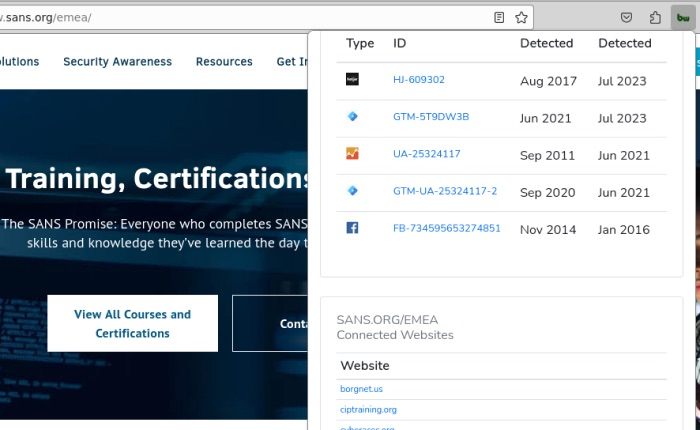
Task: Click the Website column header
Action: pos(365,366)
